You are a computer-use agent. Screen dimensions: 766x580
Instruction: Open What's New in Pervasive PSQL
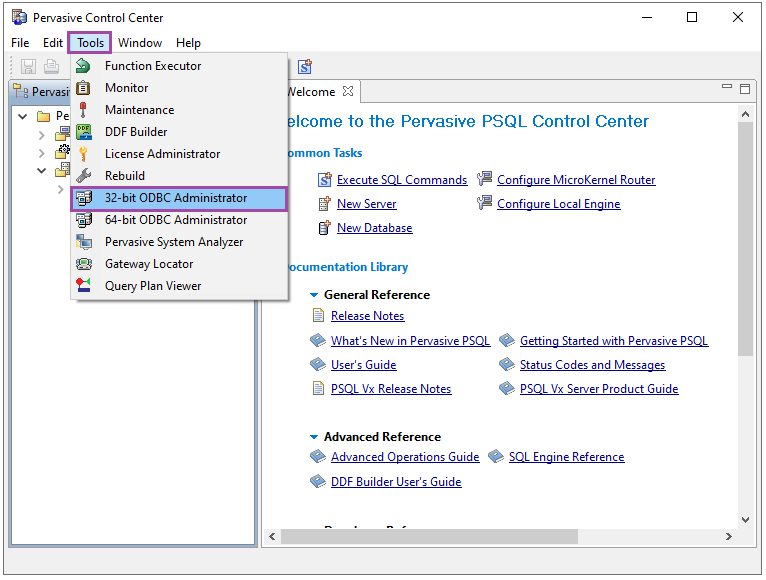coord(410,341)
